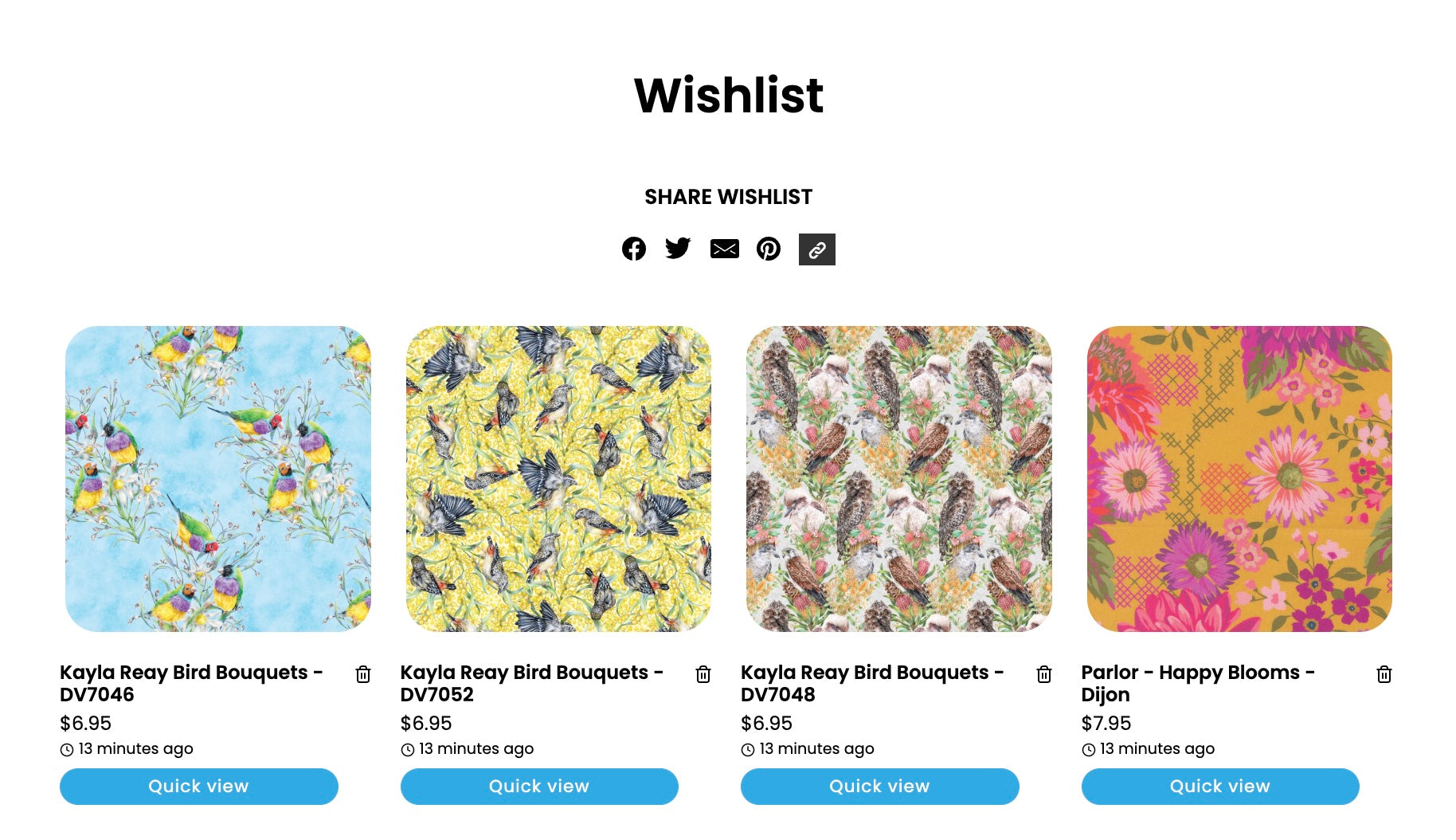Screen dimensions: 1456x840
Task: Open Parlor - Happy Blooms - Dijon title
Action: pos(1198,683)
